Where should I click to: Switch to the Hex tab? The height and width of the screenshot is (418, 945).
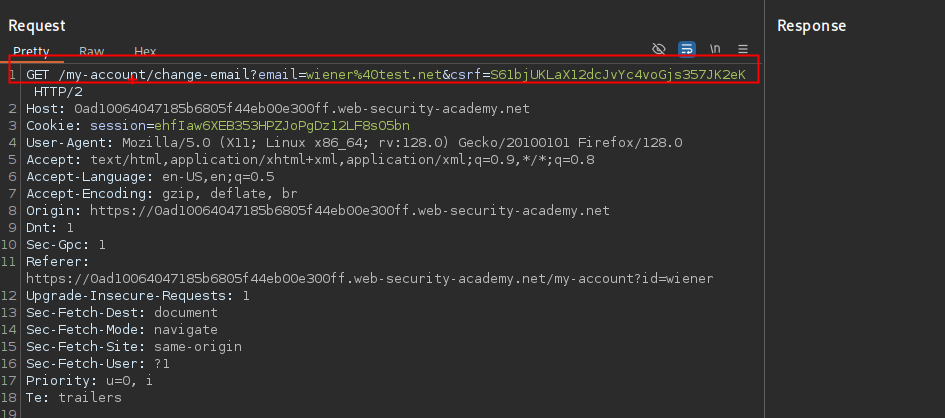click(x=145, y=51)
